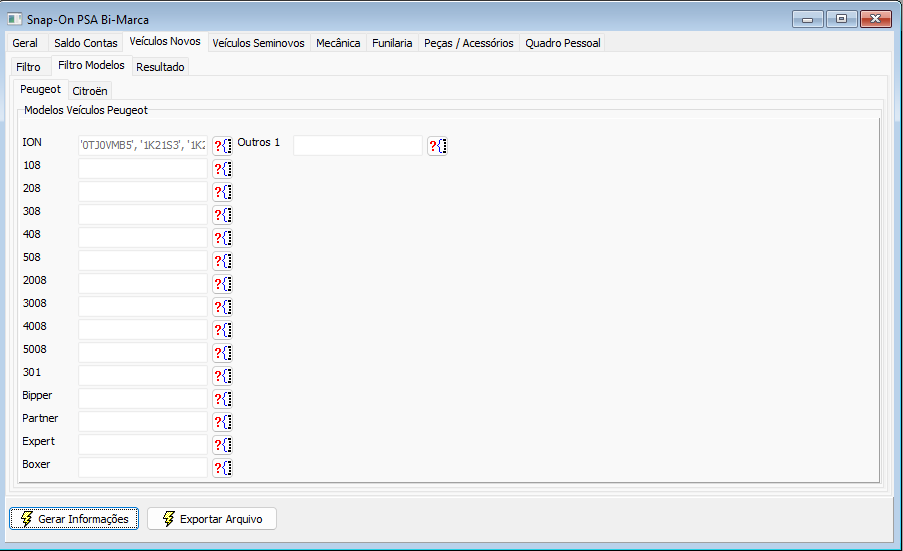Open the query lookup icon for Expert

(222, 445)
